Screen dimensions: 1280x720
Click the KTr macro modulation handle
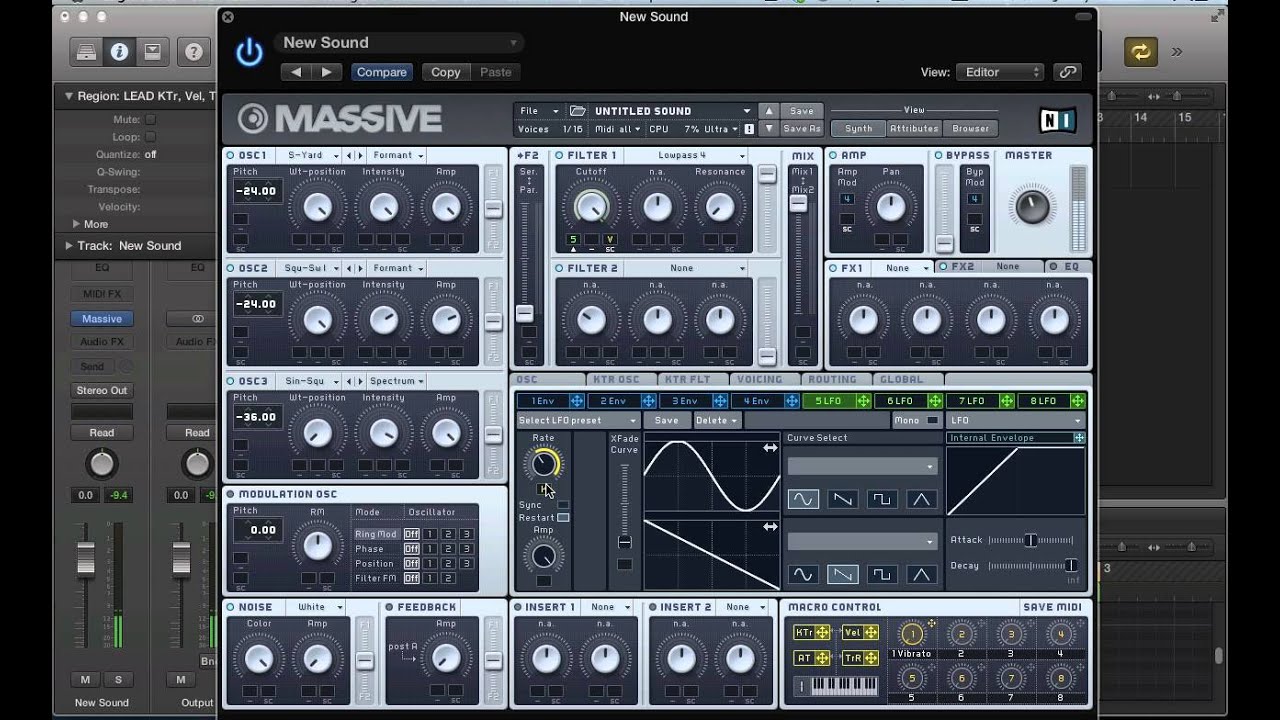[x=823, y=632]
